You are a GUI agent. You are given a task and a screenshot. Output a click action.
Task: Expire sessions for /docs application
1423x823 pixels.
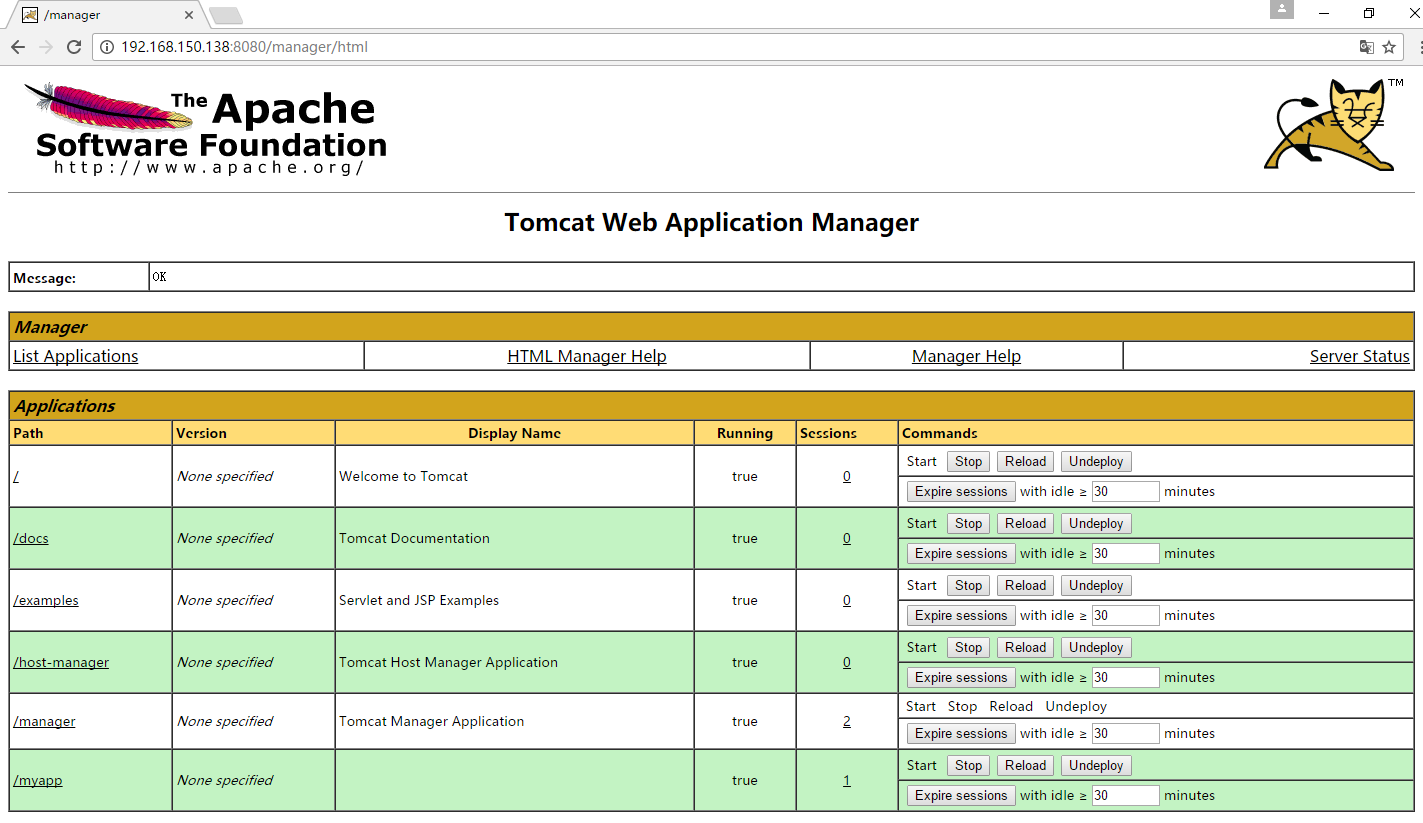click(x=961, y=553)
